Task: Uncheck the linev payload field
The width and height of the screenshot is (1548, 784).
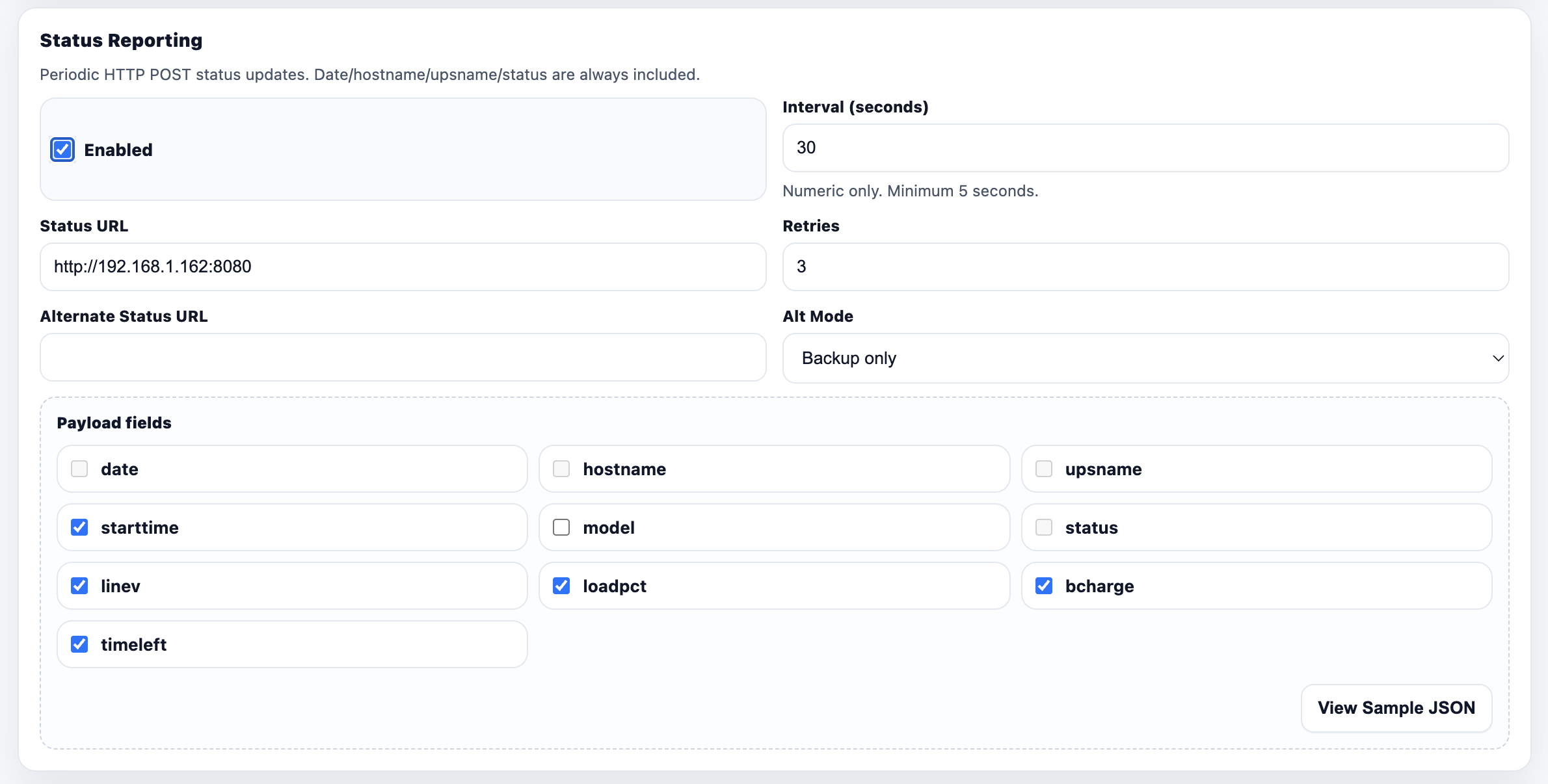Action: (79, 586)
